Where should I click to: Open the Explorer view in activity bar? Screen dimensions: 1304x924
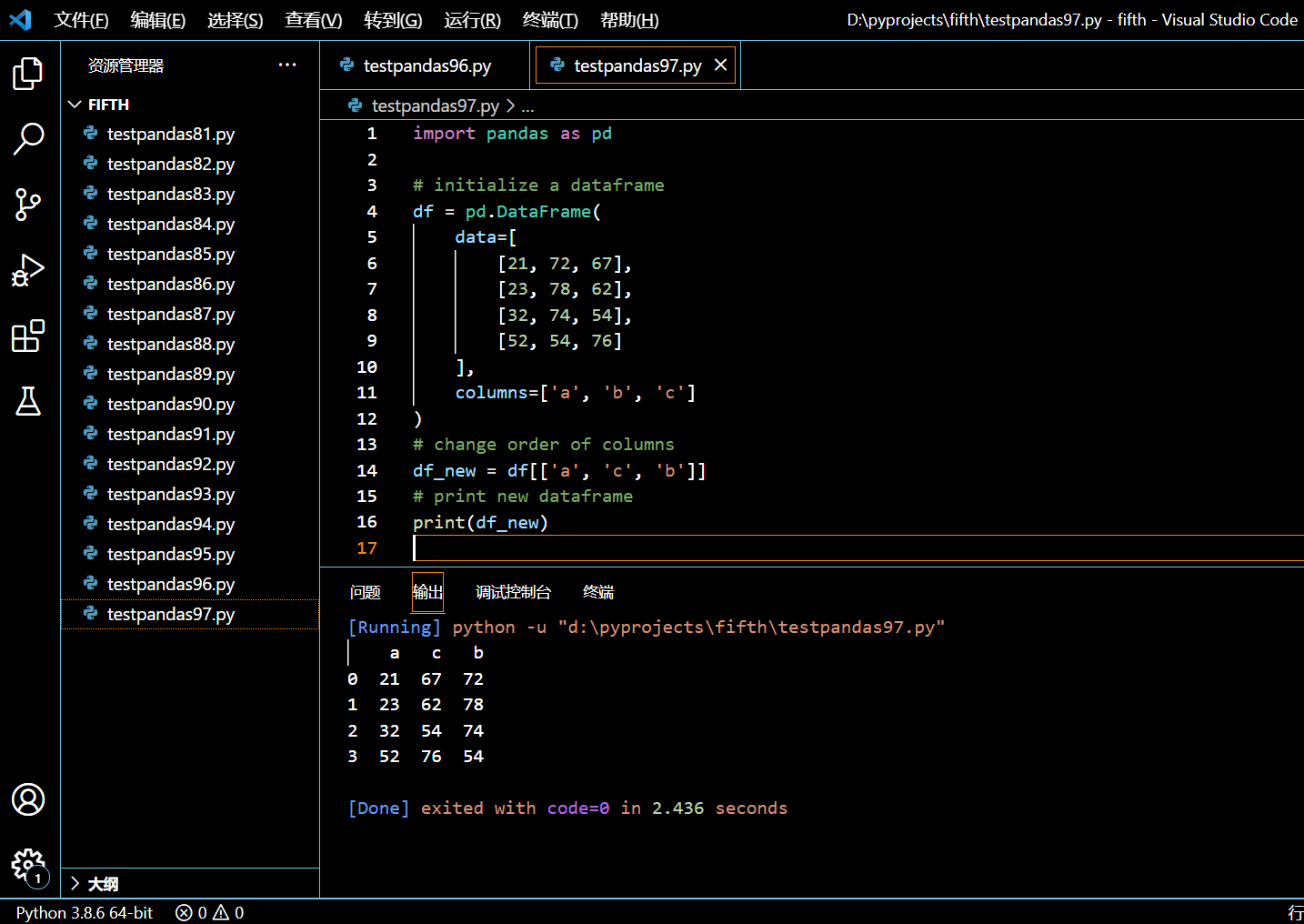click(28, 74)
